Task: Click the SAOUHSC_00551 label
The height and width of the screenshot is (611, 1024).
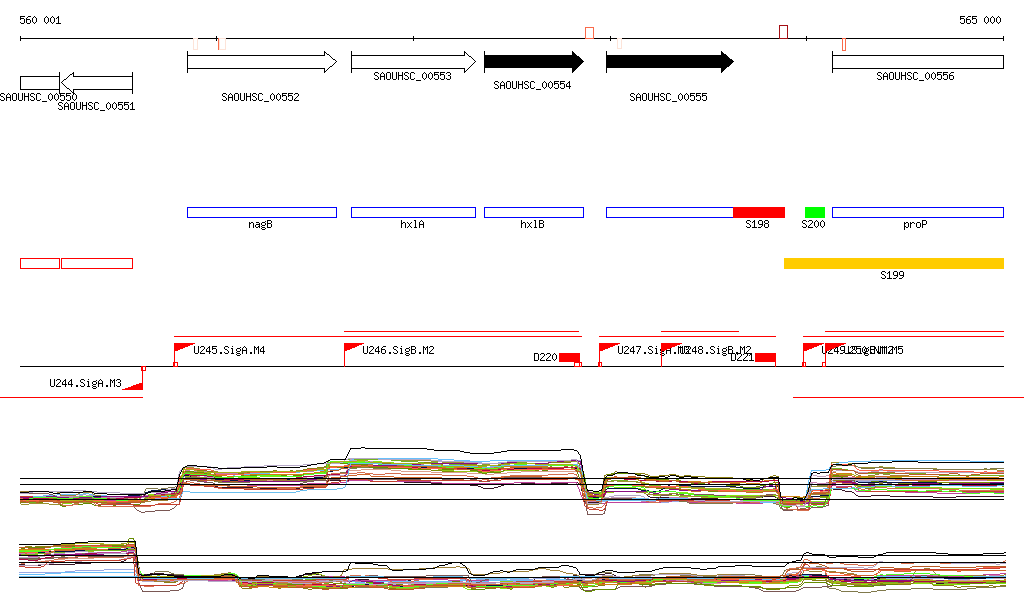Action: pos(96,106)
